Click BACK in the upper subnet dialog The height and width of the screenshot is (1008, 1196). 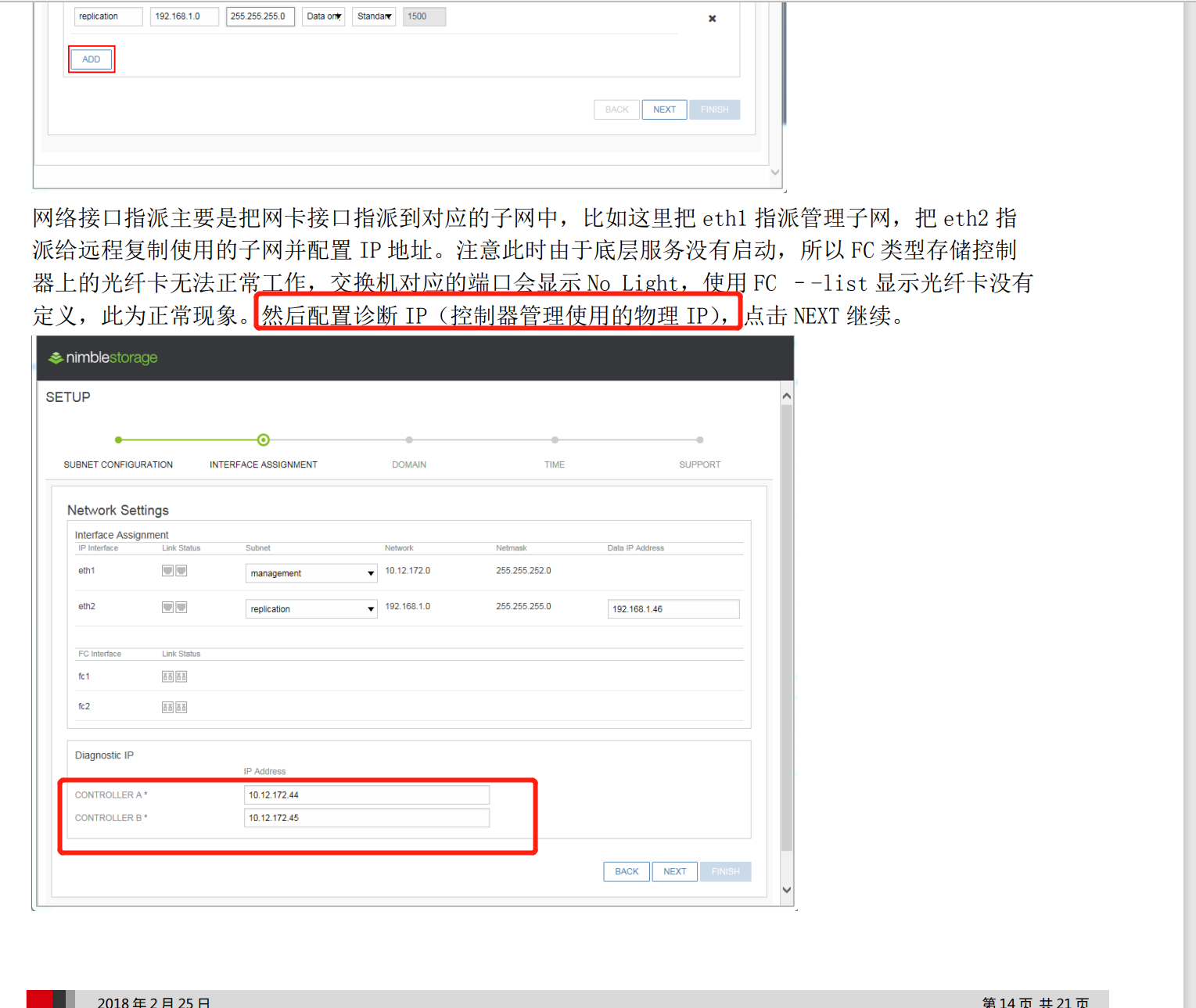(x=617, y=109)
